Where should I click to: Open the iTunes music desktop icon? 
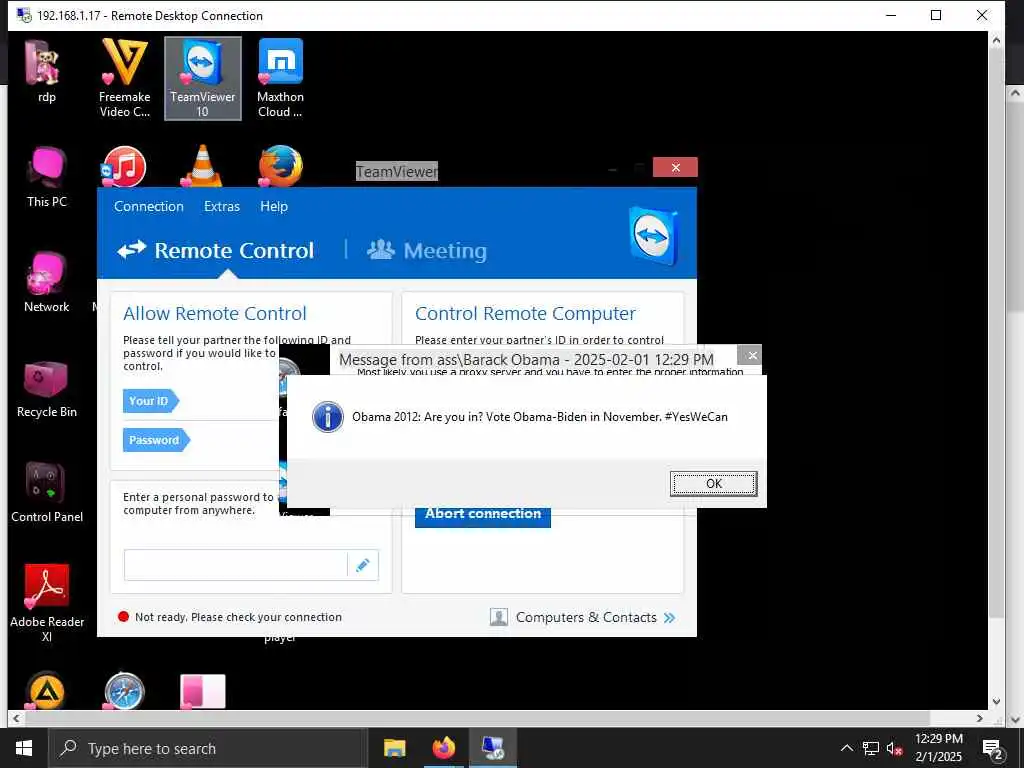click(124, 166)
